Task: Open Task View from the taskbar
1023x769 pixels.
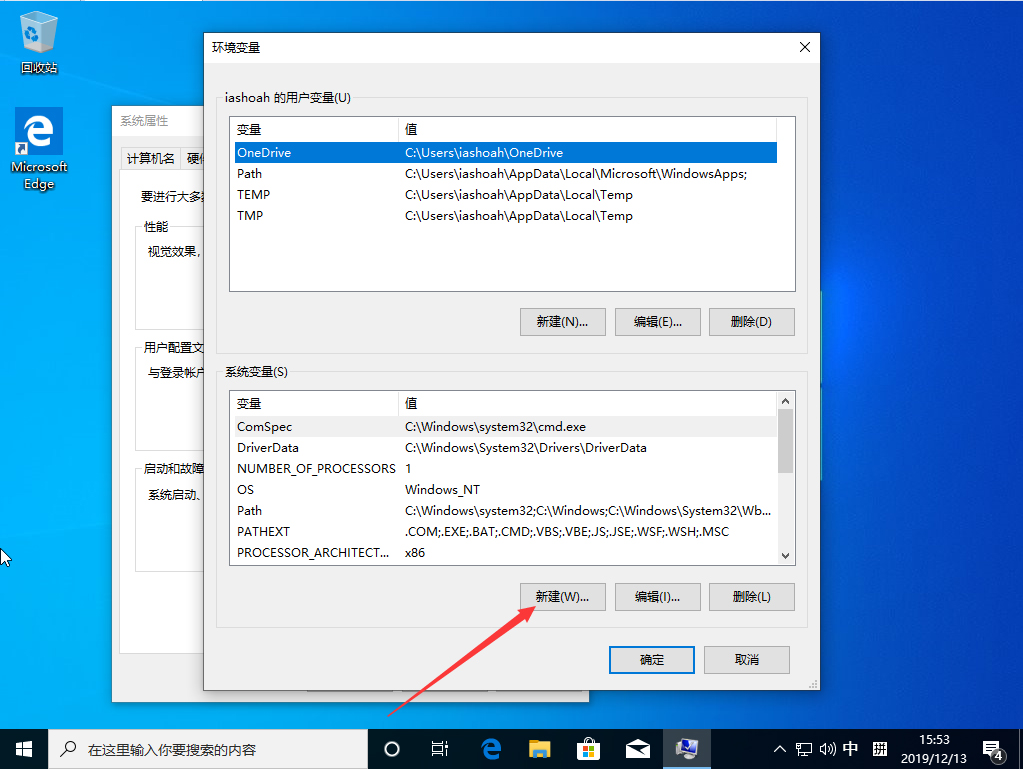Action: click(440, 748)
